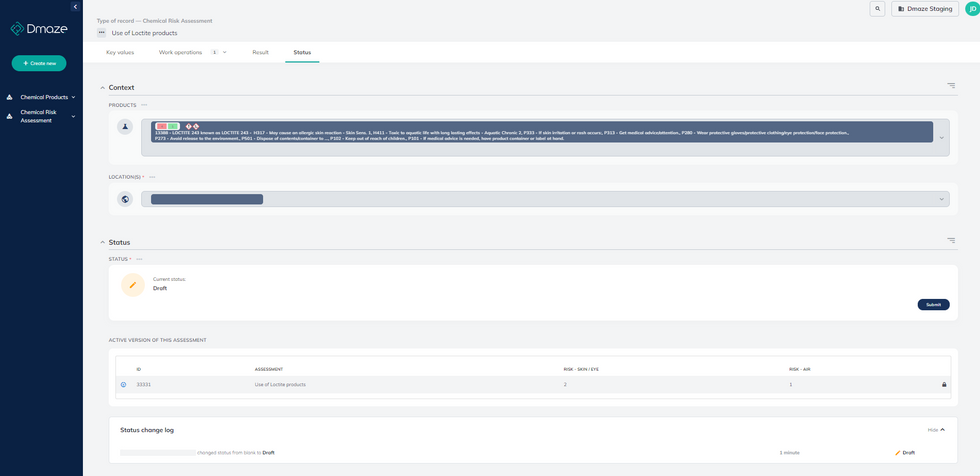
Task: Hide the Status change log
Action: (936, 430)
